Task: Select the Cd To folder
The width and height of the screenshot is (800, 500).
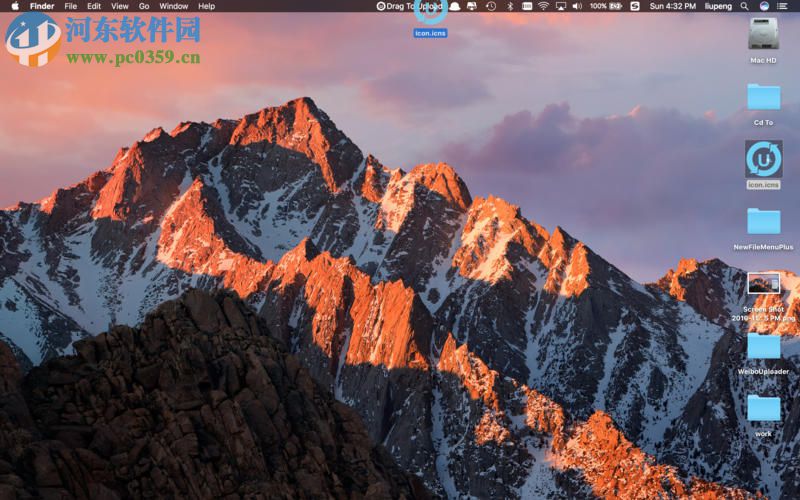Action: point(763,96)
